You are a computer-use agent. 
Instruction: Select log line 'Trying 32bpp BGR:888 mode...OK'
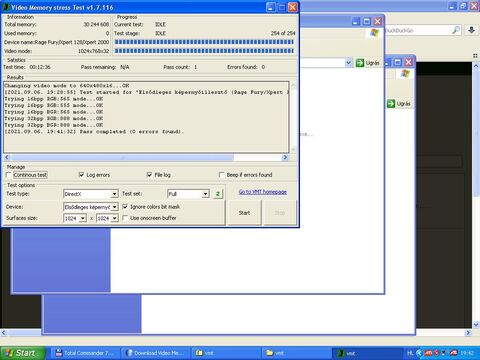point(54,125)
